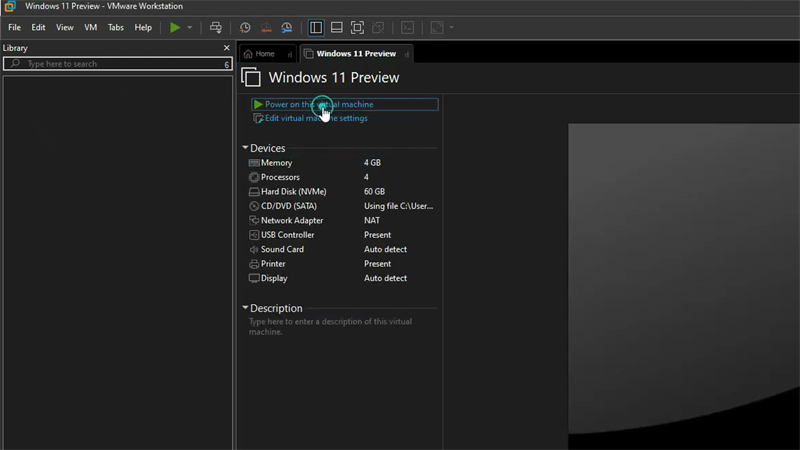Take a snapshot with the clock icon
The image size is (800, 450).
click(x=245, y=28)
